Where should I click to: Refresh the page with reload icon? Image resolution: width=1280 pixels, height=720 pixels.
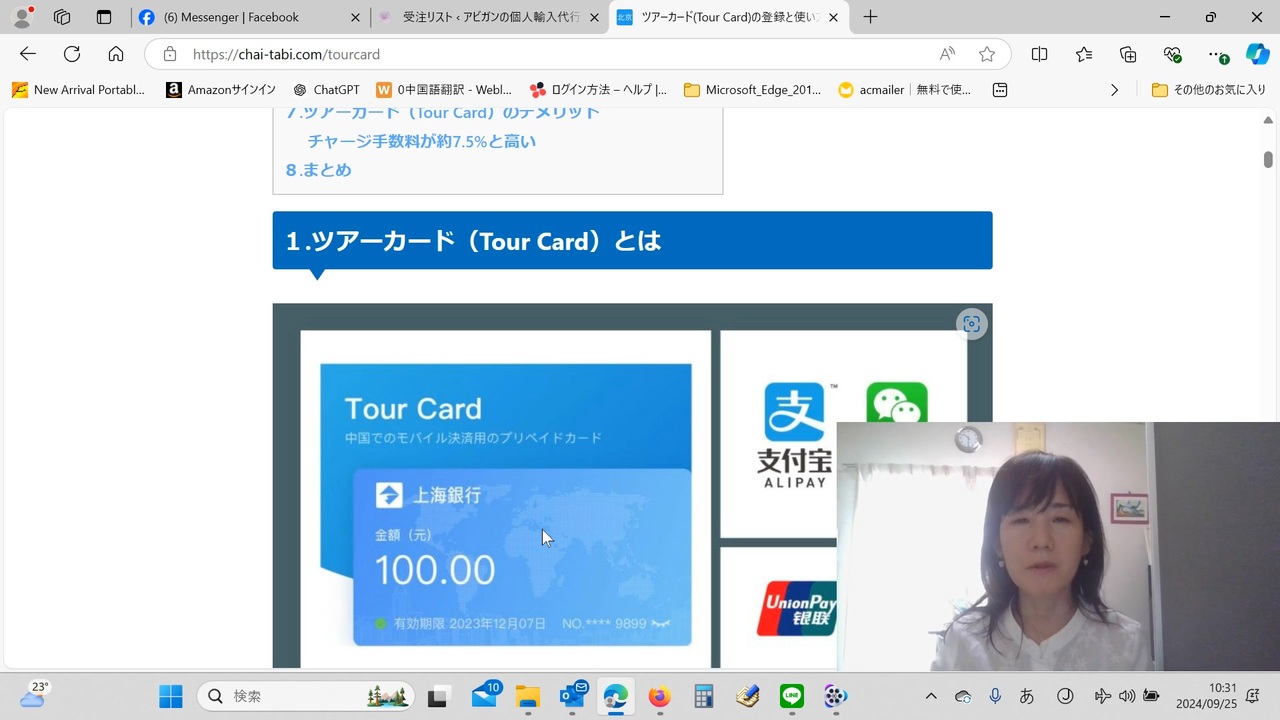tap(72, 54)
